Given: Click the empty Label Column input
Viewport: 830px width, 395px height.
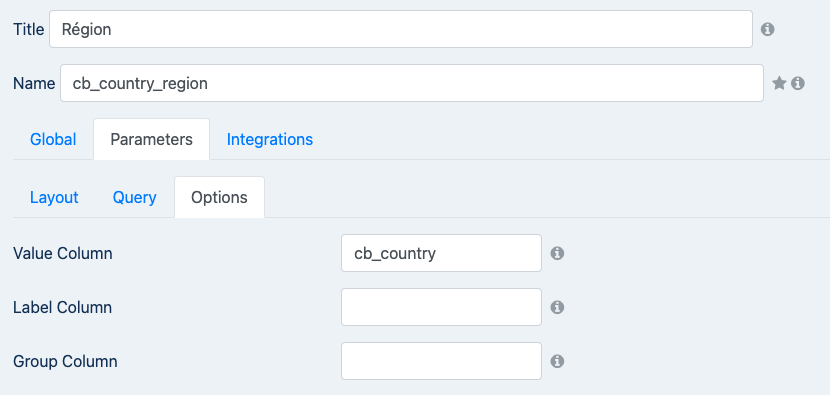Looking at the screenshot, I should tap(441, 307).
